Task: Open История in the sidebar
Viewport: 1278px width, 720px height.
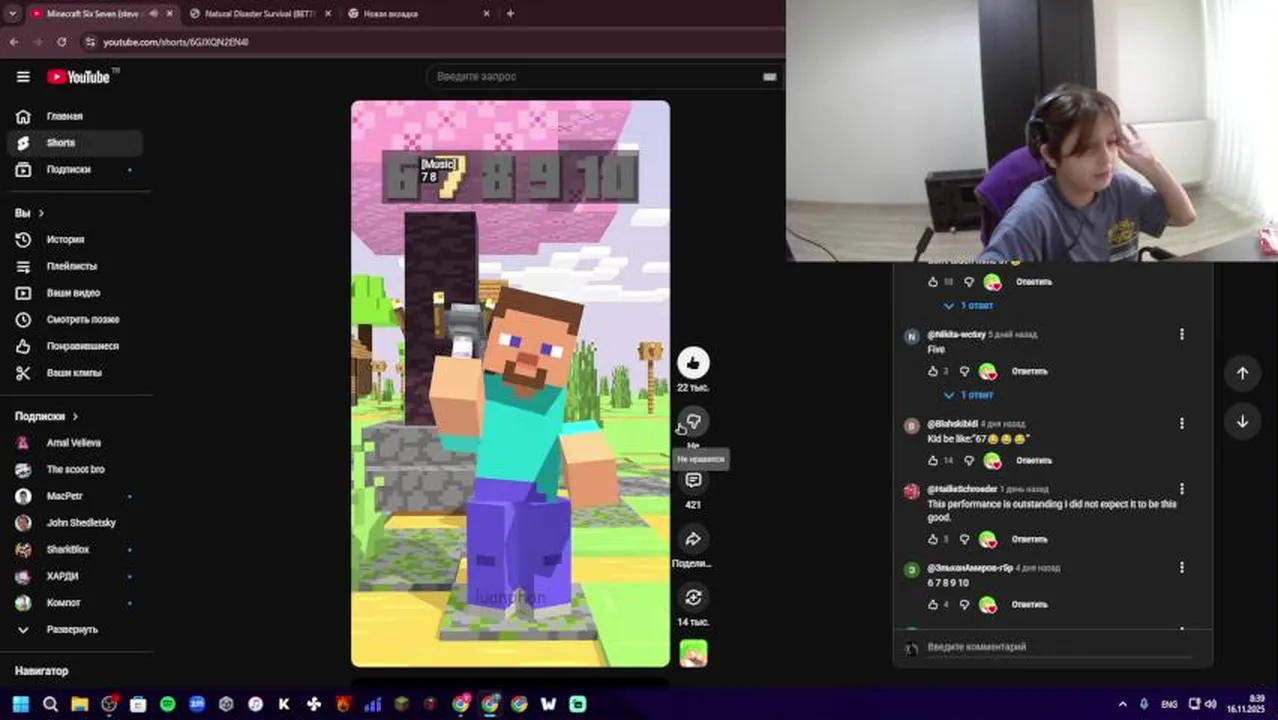Action: [75, 240]
